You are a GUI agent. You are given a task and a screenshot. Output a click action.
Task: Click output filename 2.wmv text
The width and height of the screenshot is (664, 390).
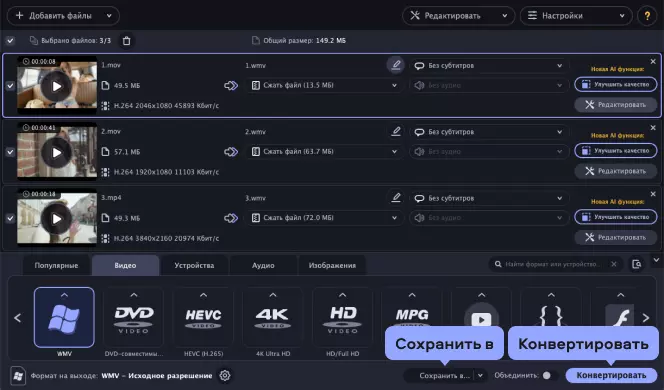(x=255, y=132)
